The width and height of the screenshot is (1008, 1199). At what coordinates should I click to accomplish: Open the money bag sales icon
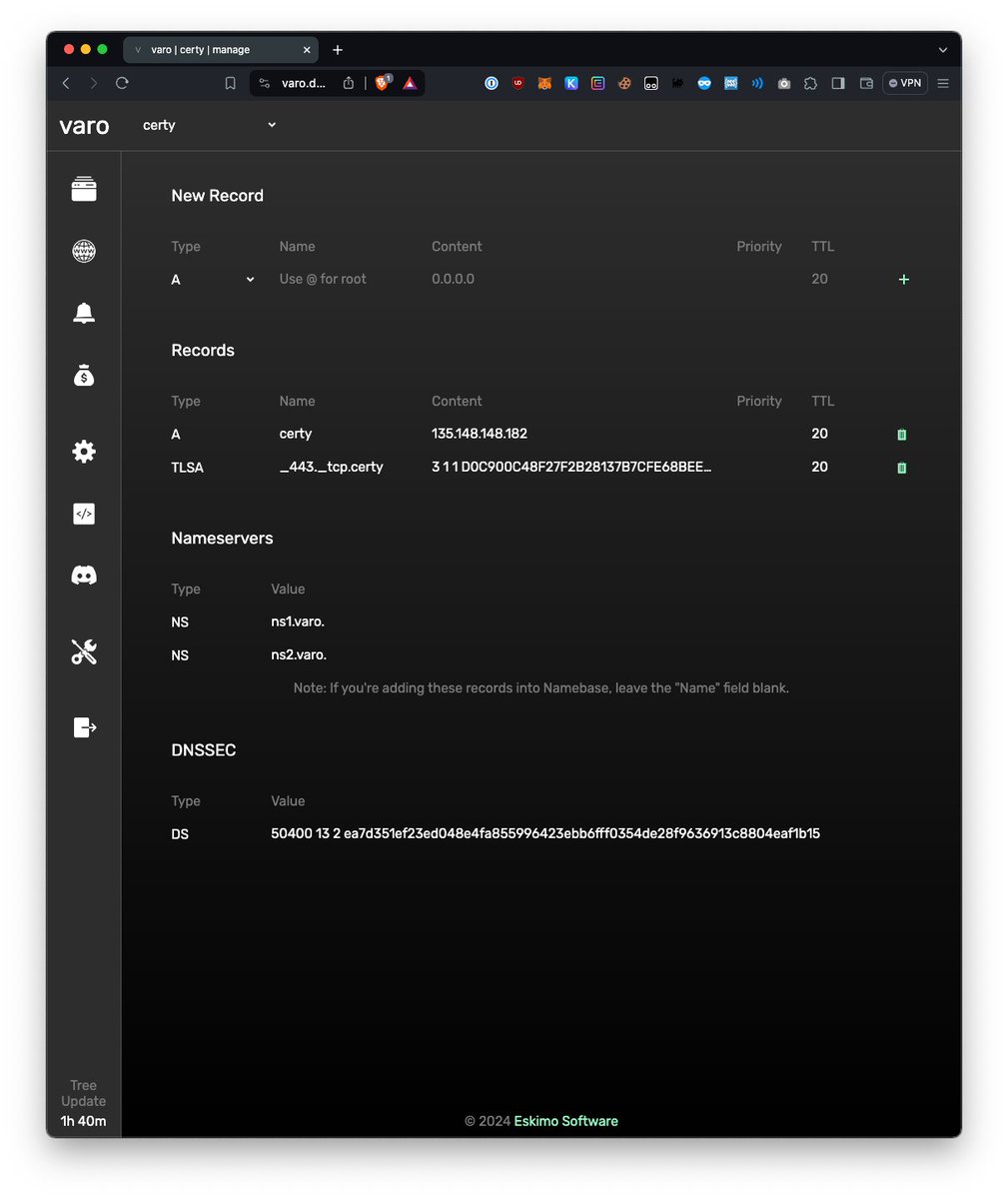(x=84, y=376)
